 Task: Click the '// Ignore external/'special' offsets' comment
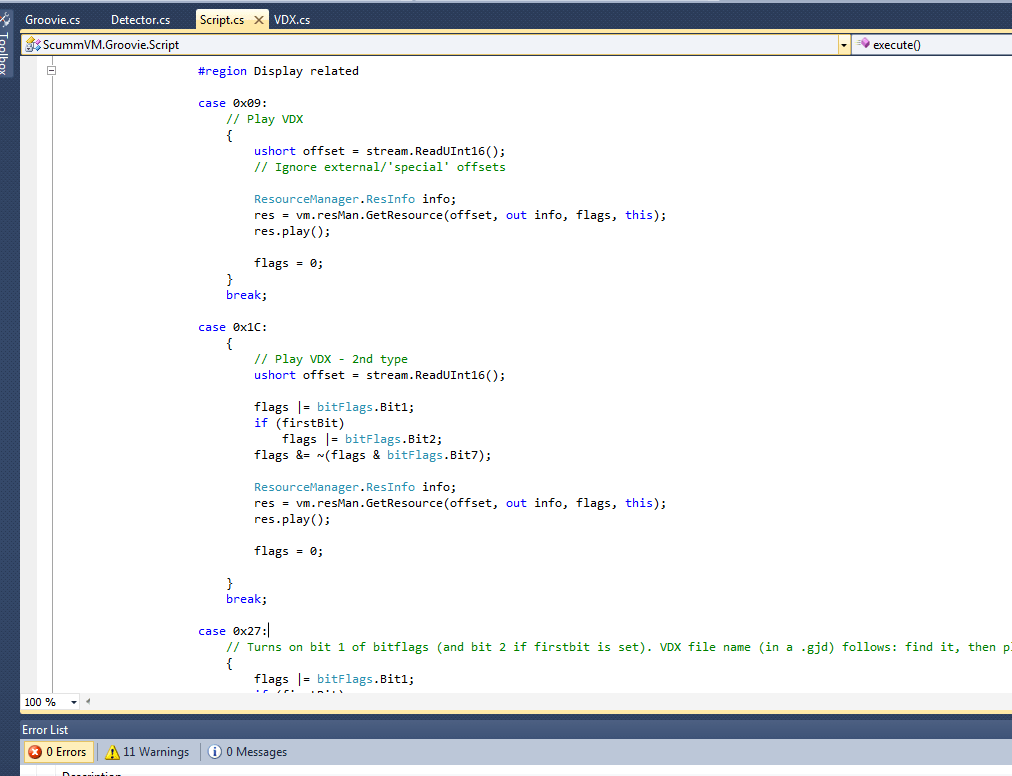(x=380, y=167)
